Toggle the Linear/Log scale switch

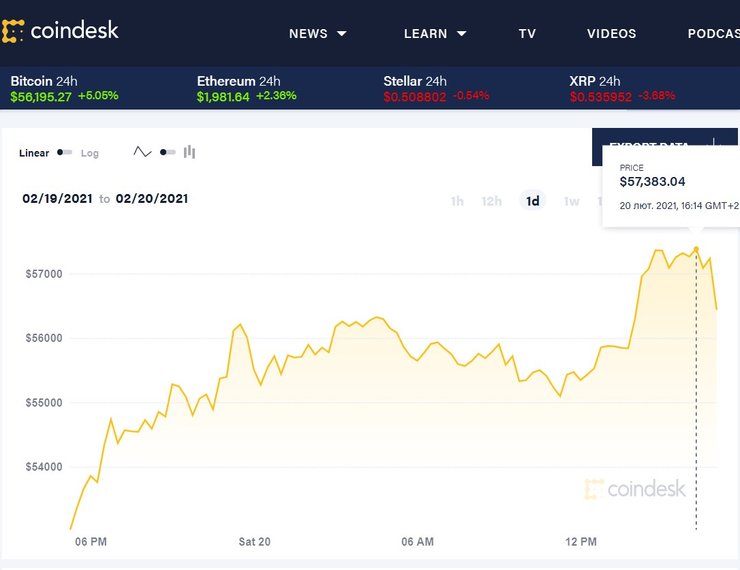coord(65,153)
